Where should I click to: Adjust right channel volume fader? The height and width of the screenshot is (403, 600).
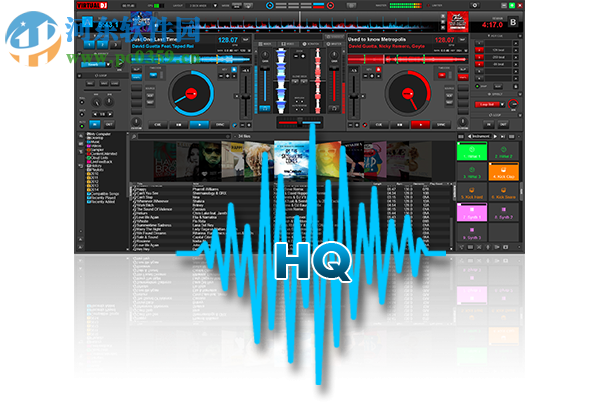click(334, 86)
